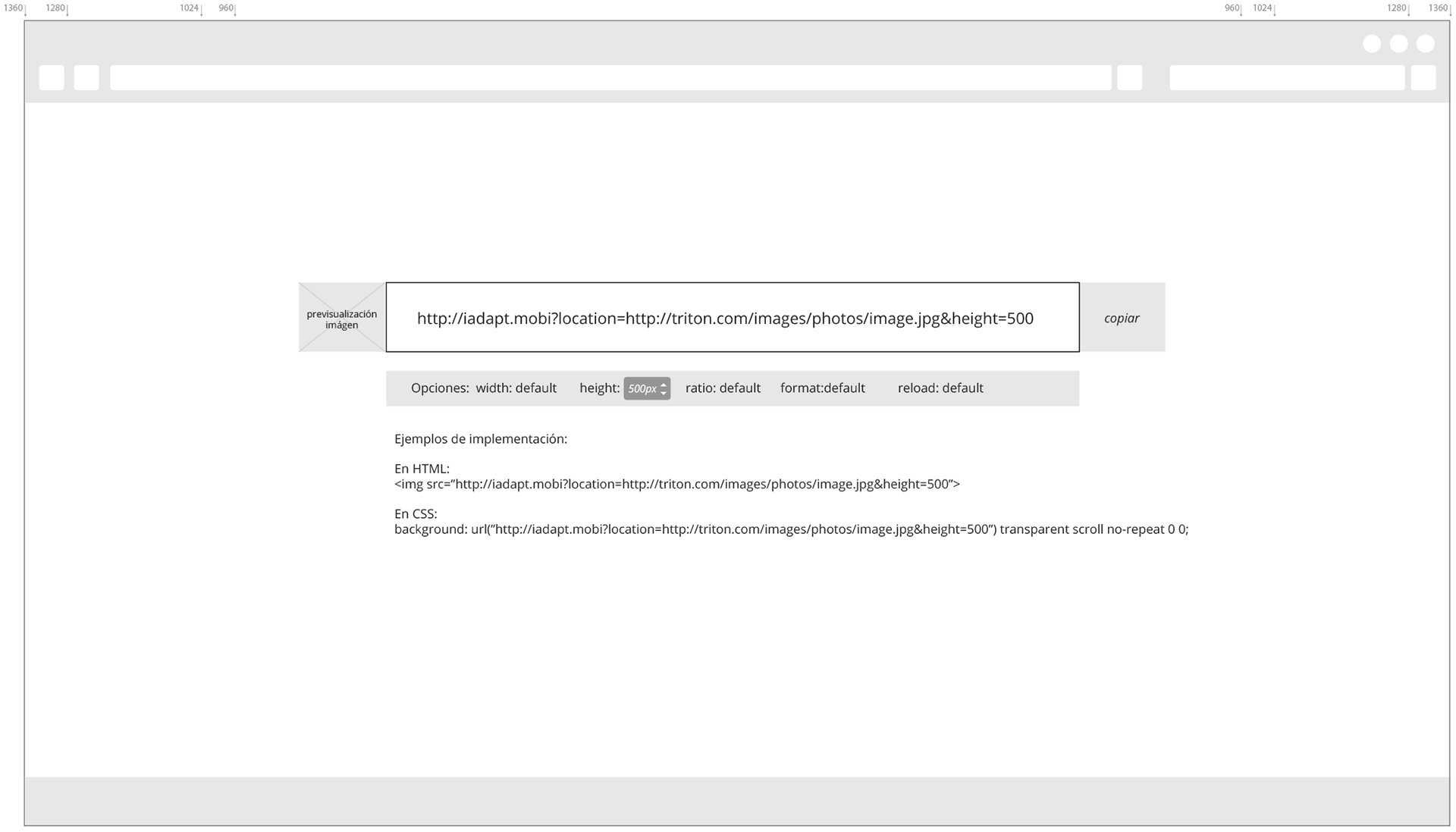Select the reload: default option

click(x=940, y=388)
